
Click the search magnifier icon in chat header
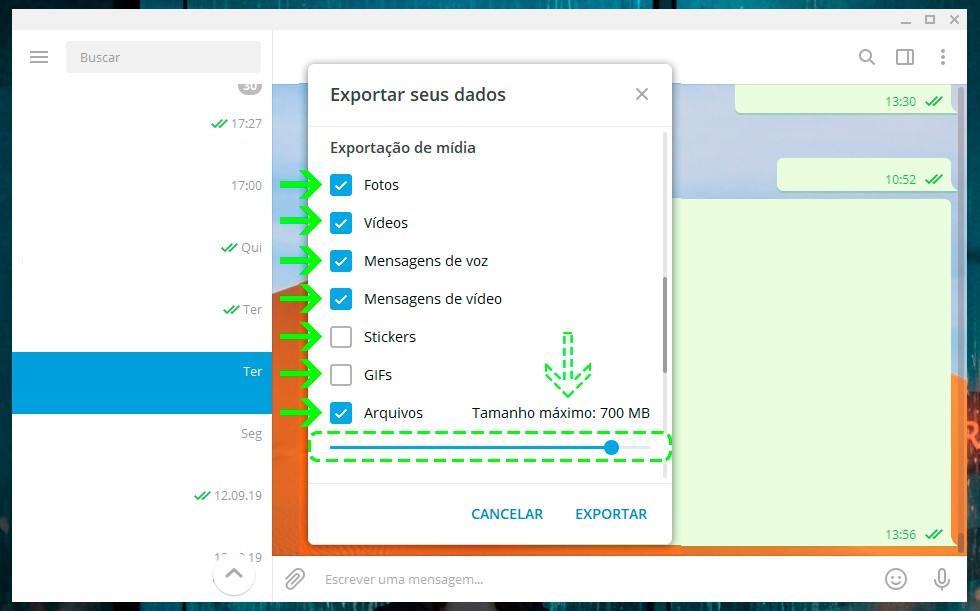[867, 57]
